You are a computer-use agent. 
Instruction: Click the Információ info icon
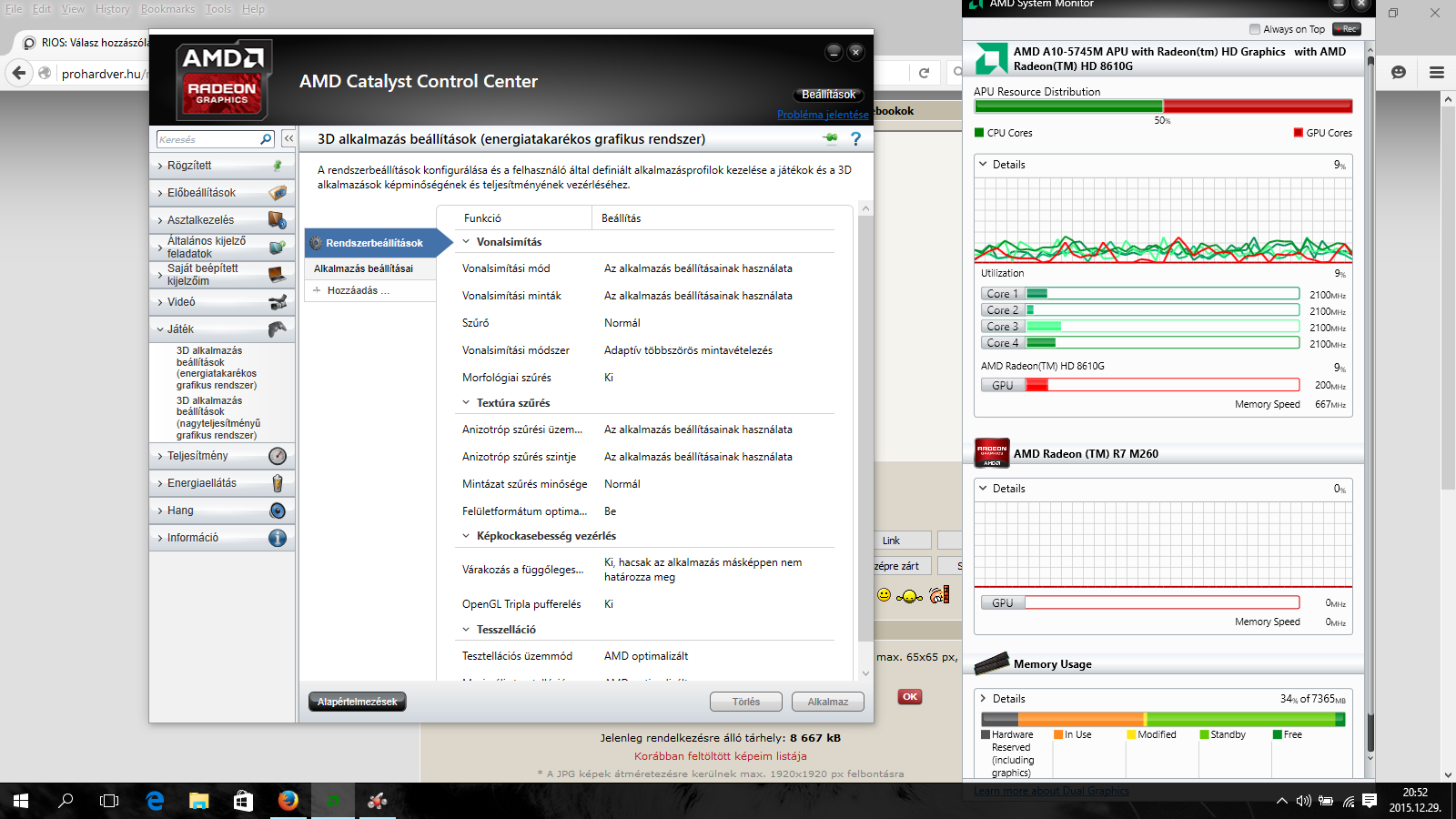(x=278, y=538)
